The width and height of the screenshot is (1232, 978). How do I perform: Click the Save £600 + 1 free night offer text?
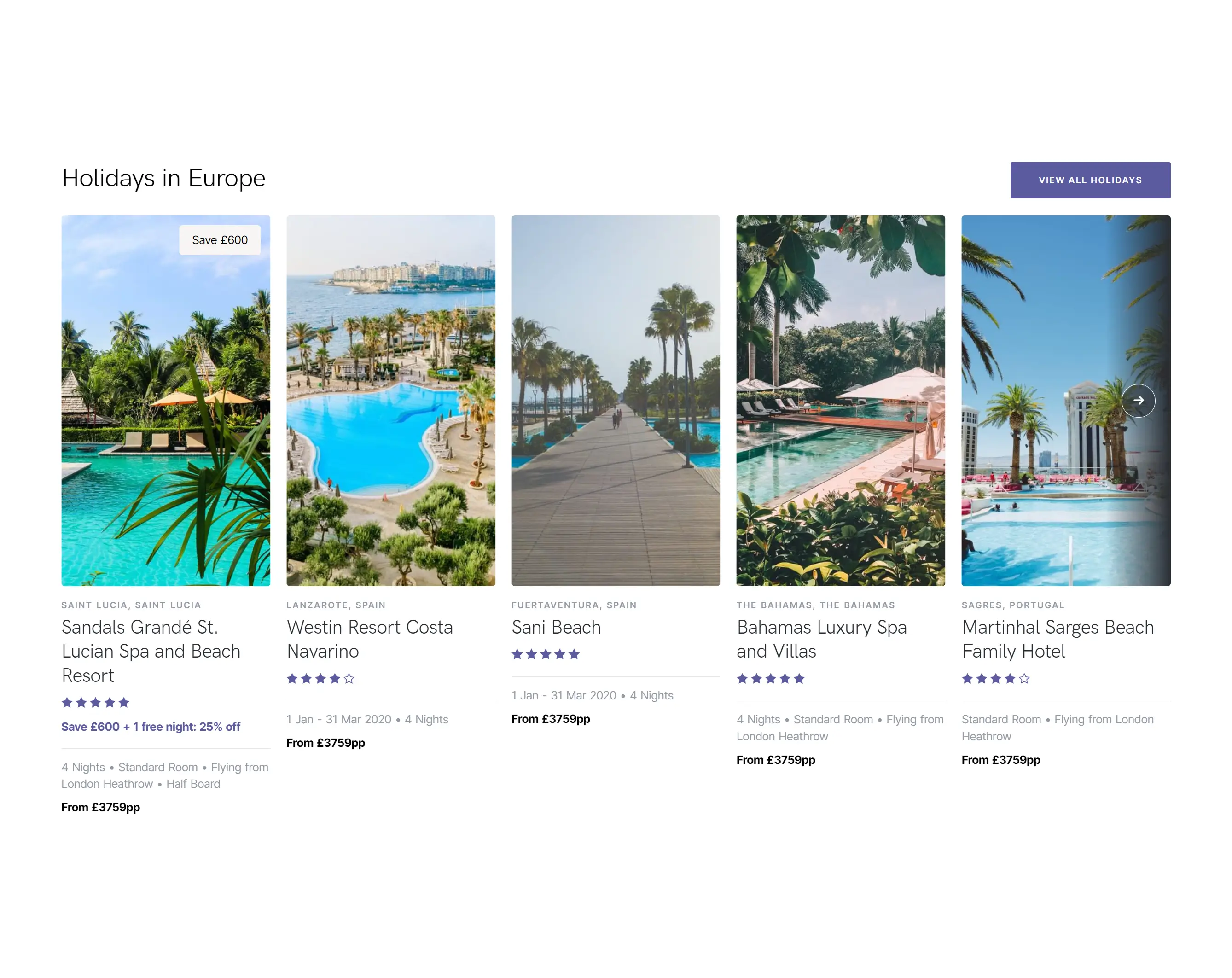tap(150, 727)
